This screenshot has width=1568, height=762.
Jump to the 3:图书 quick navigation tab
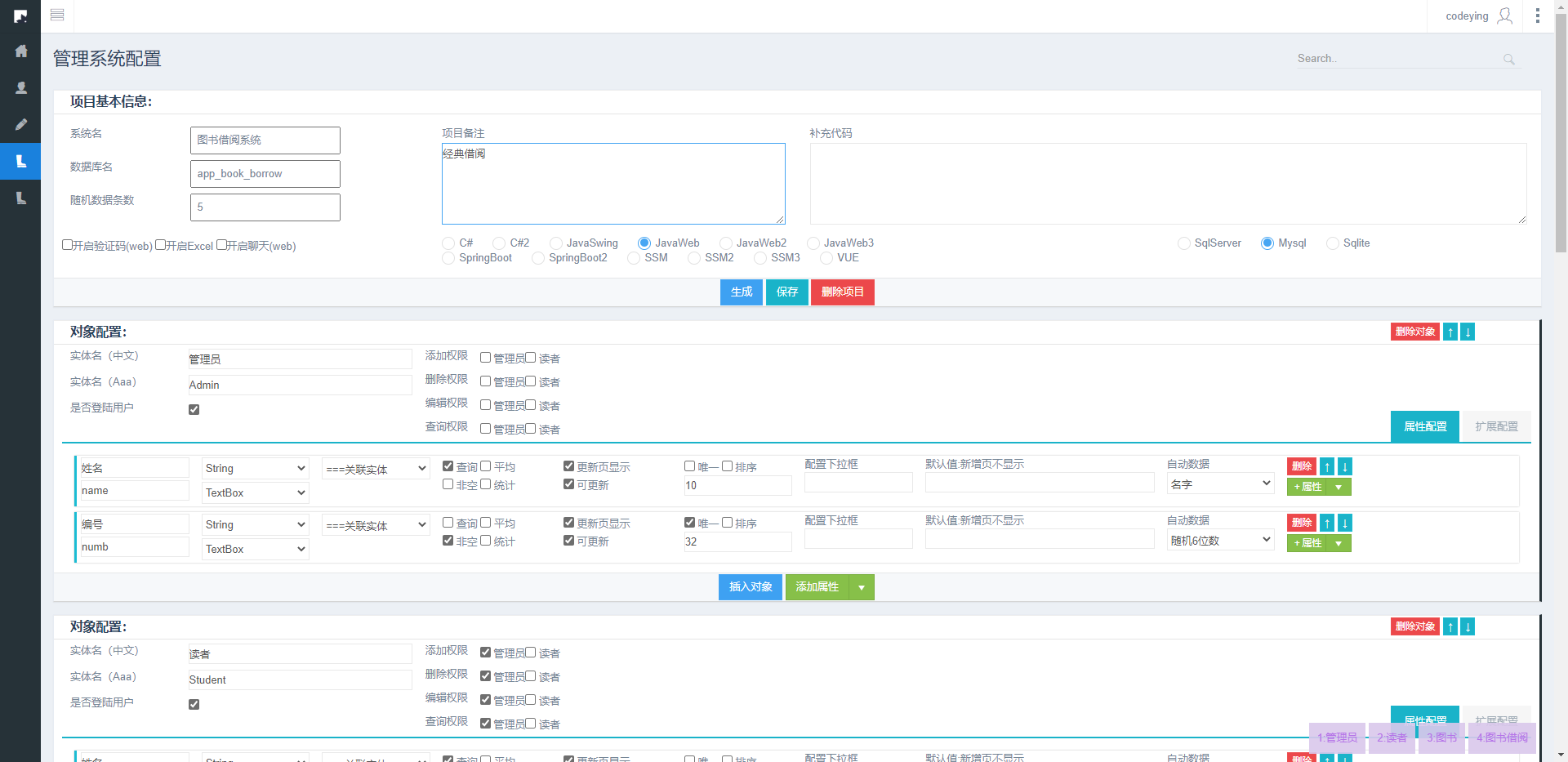coord(1441,737)
